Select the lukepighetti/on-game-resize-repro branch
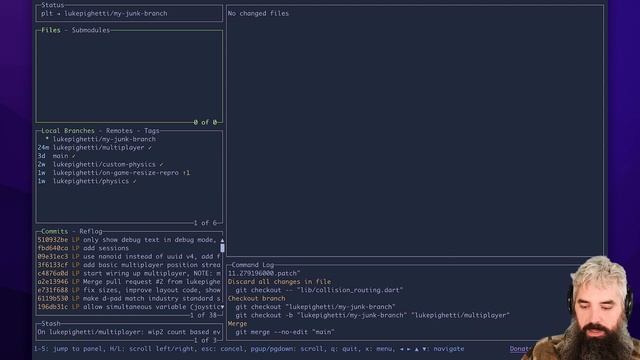 [129, 173]
